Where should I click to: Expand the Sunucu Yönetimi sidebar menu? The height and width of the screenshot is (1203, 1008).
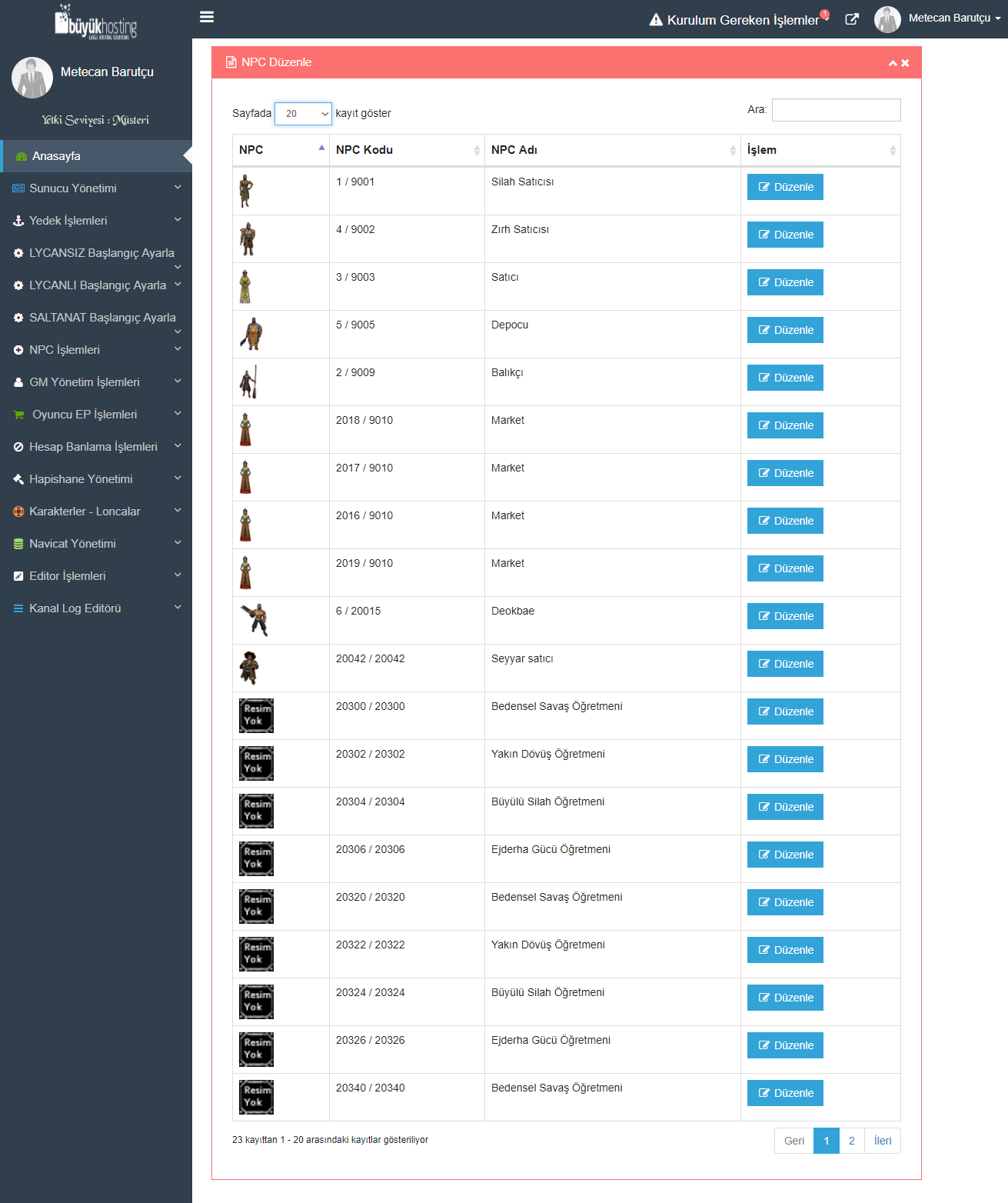96,188
